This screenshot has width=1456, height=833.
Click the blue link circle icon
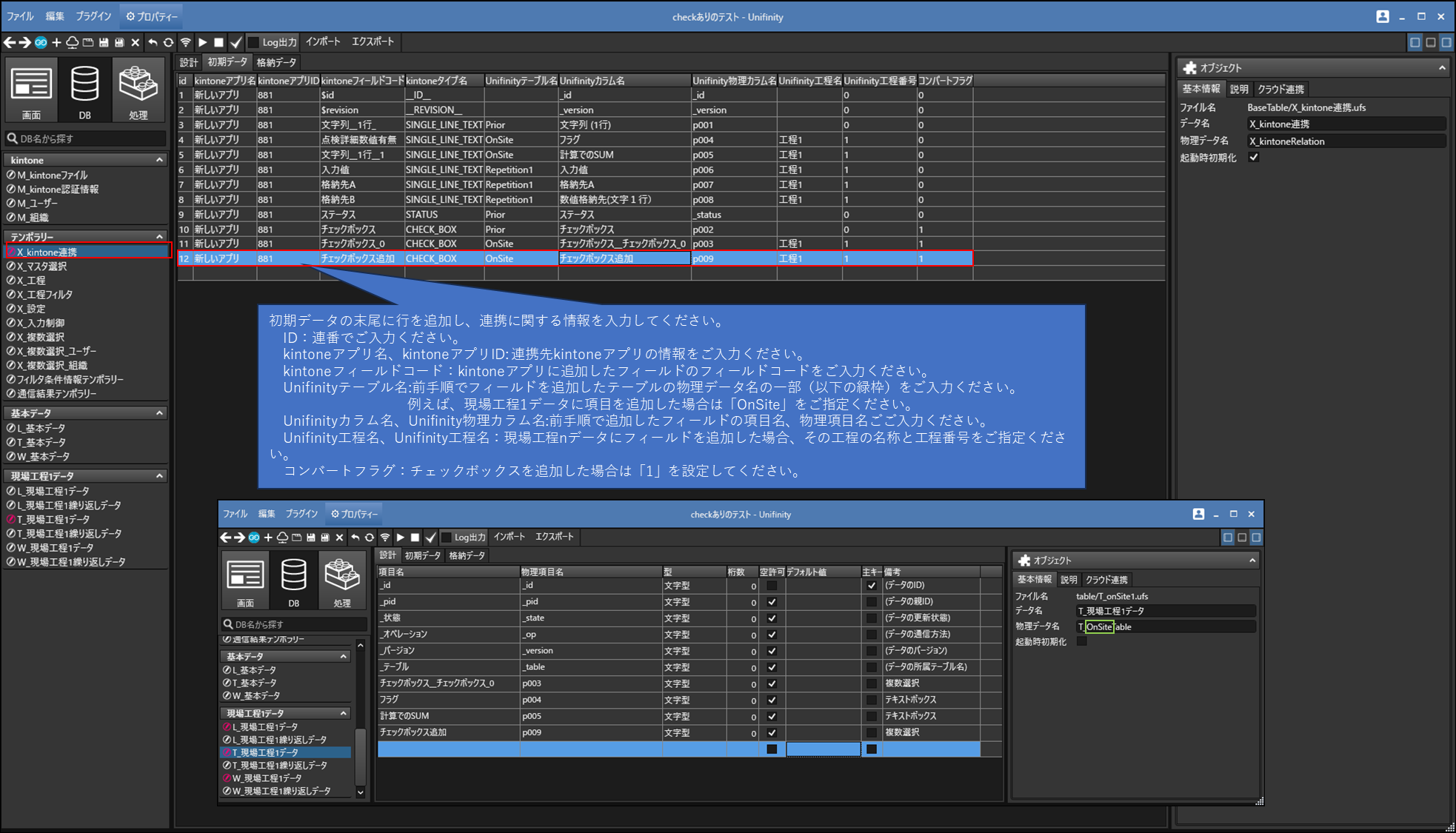(x=41, y=42)
